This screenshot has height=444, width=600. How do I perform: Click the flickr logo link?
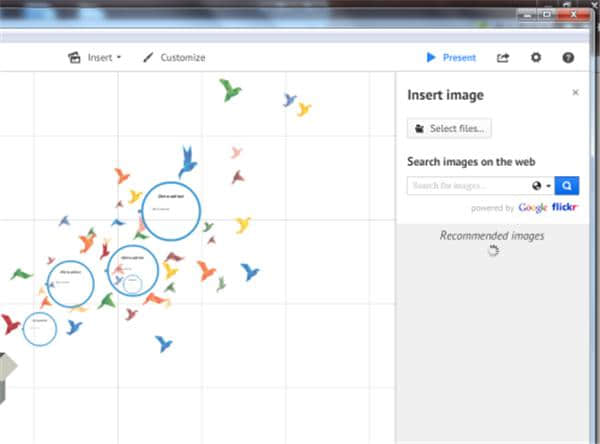click(x=565, y=207)
